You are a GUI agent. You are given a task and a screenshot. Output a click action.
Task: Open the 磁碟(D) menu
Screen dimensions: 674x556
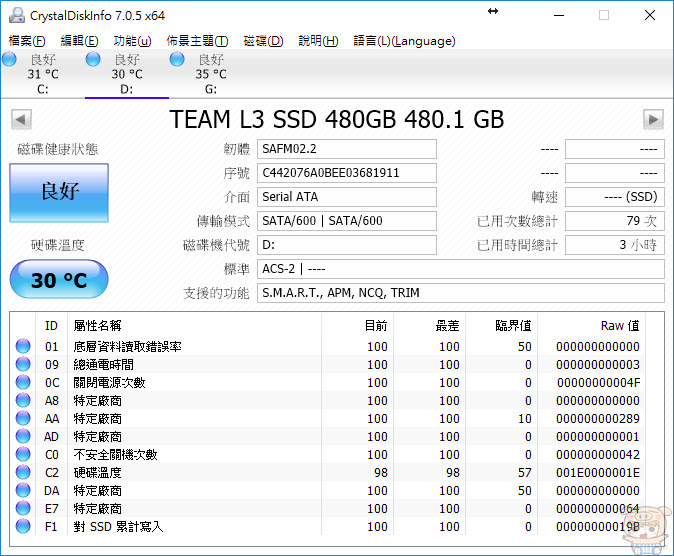(263, 41)
